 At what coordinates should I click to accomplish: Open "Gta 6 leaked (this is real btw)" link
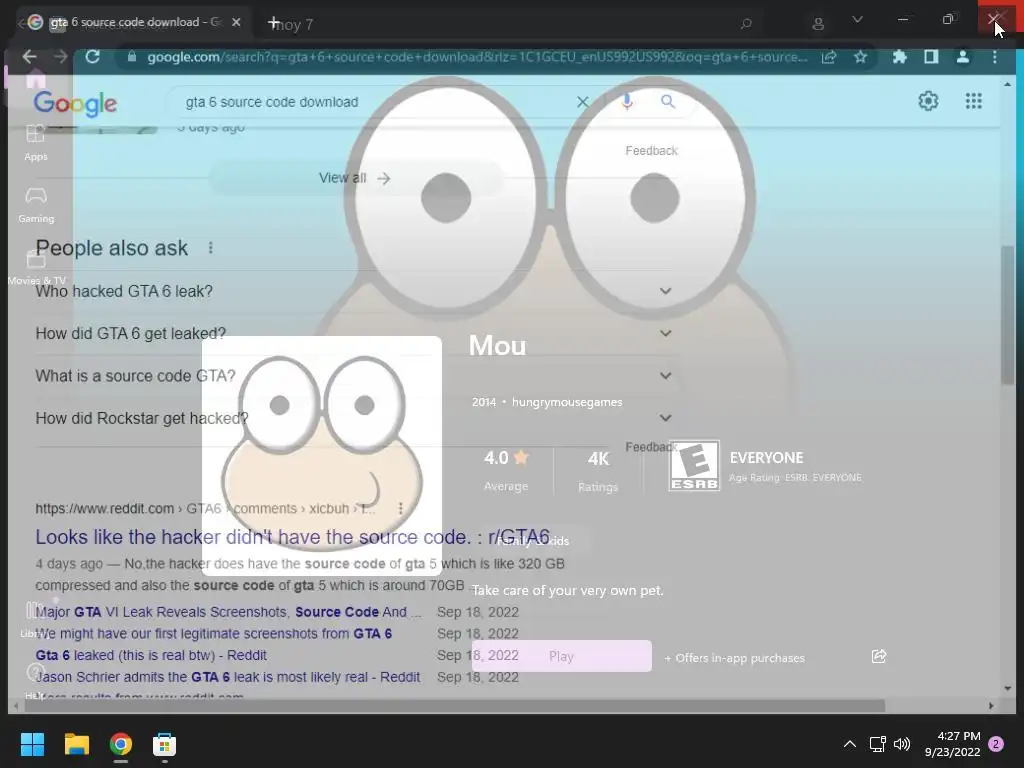[x=151, y=655]
